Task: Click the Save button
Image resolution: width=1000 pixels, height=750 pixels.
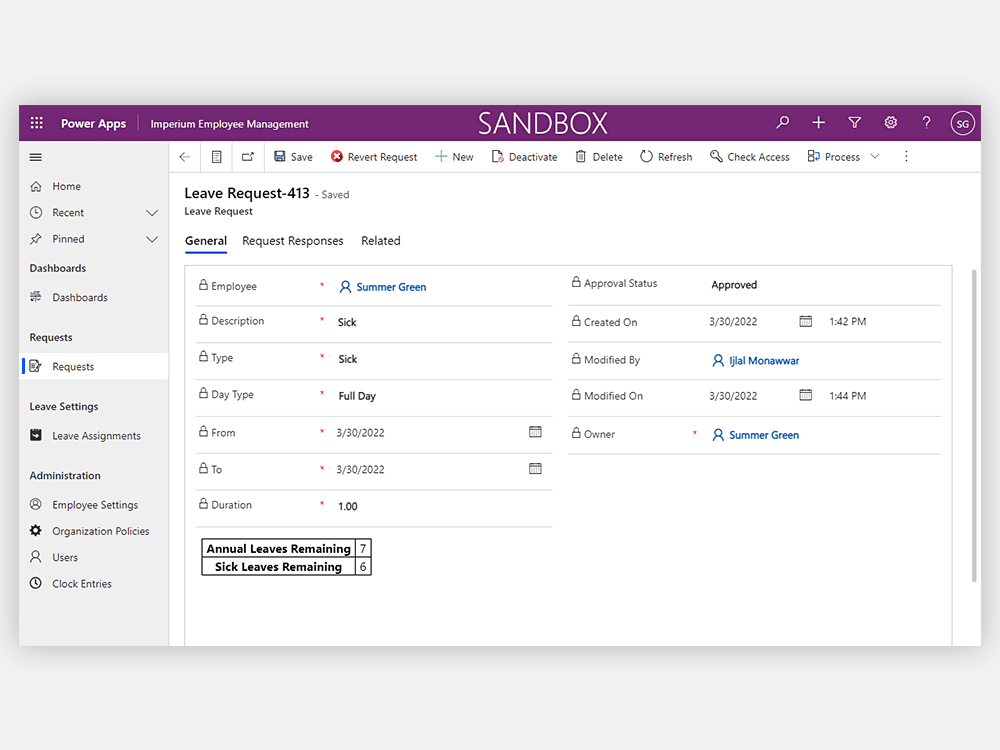Action: coord(293,157)
